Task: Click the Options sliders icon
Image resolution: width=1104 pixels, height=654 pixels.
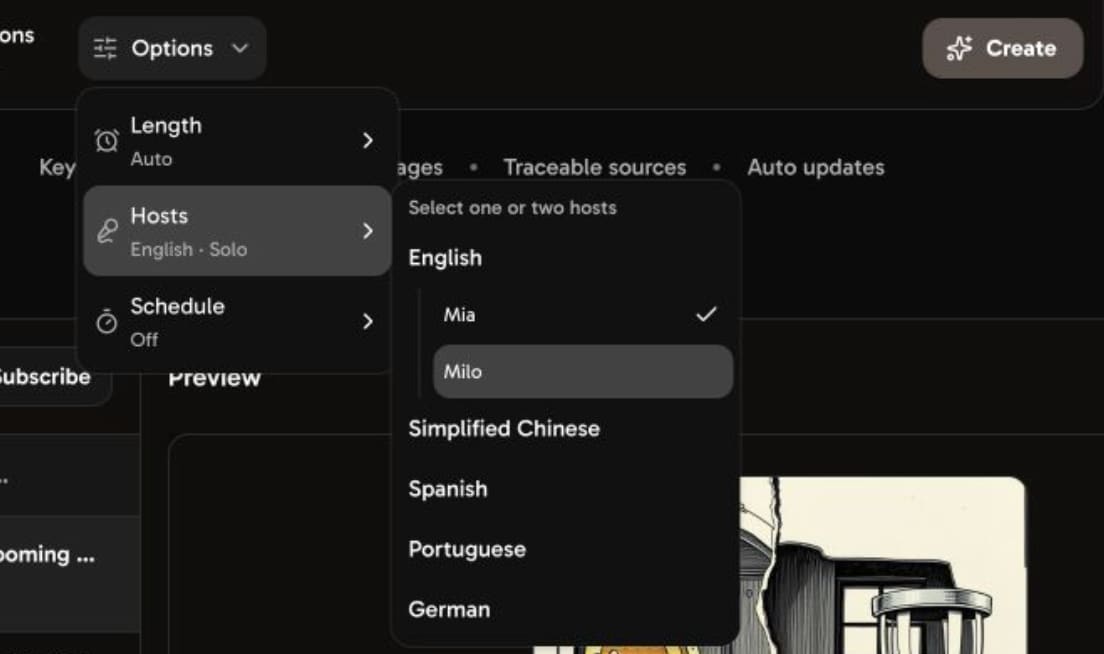Action: click(105, 49)
